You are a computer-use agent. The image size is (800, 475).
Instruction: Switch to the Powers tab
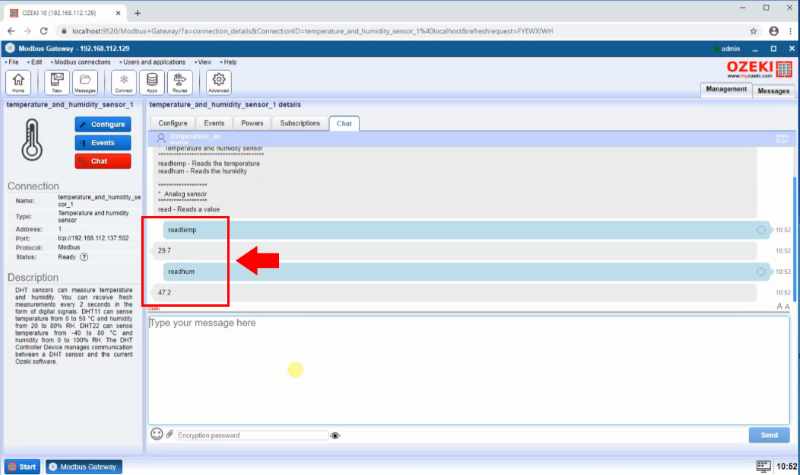click(252, 123)
